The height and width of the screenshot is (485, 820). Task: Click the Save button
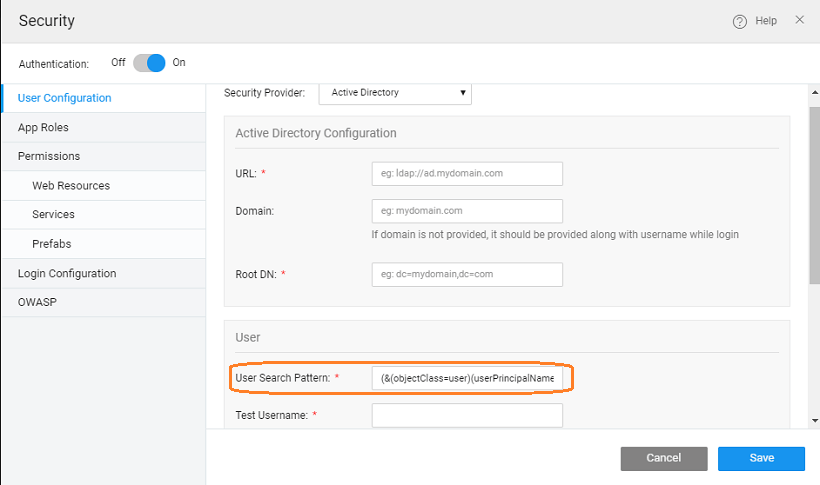point(761,458)
